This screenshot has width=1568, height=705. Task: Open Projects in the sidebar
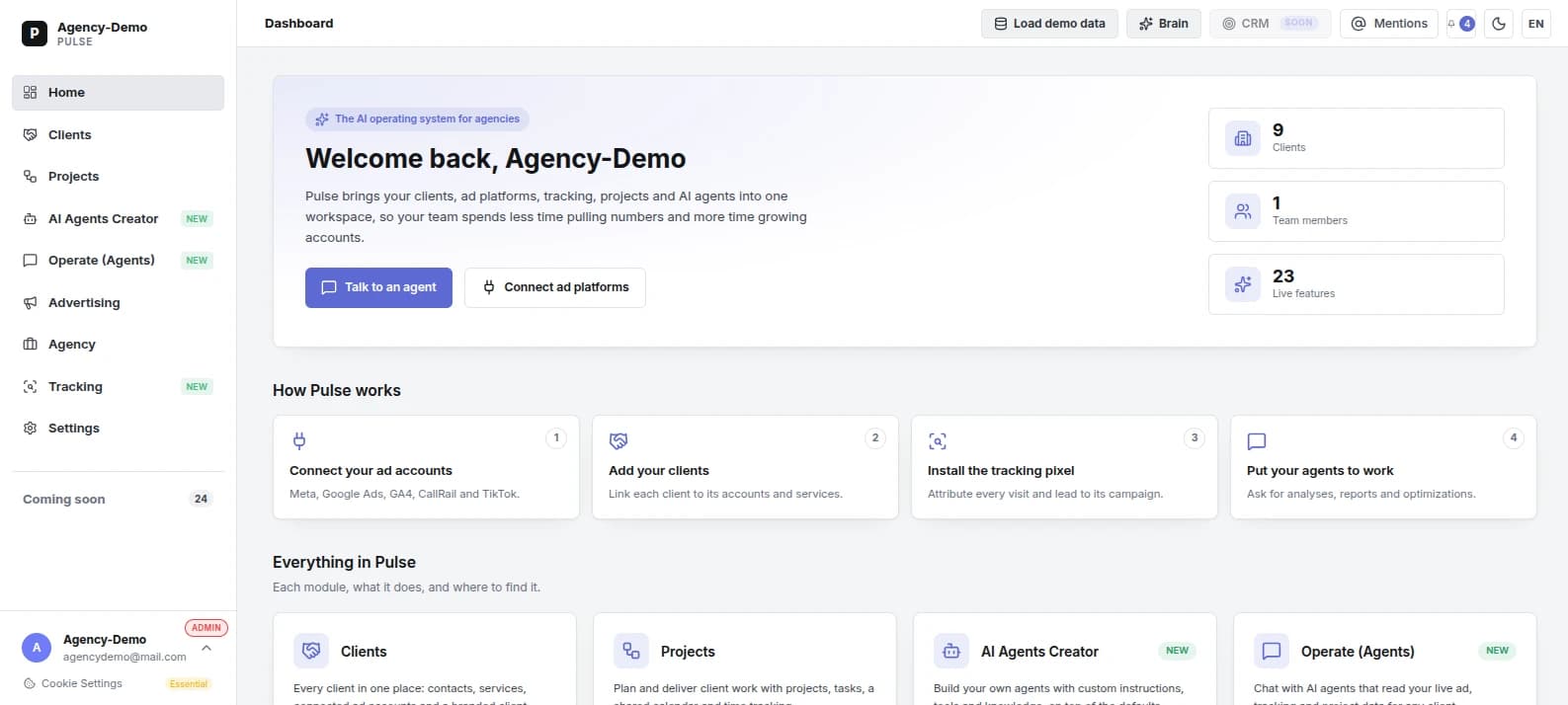[118, 177]
